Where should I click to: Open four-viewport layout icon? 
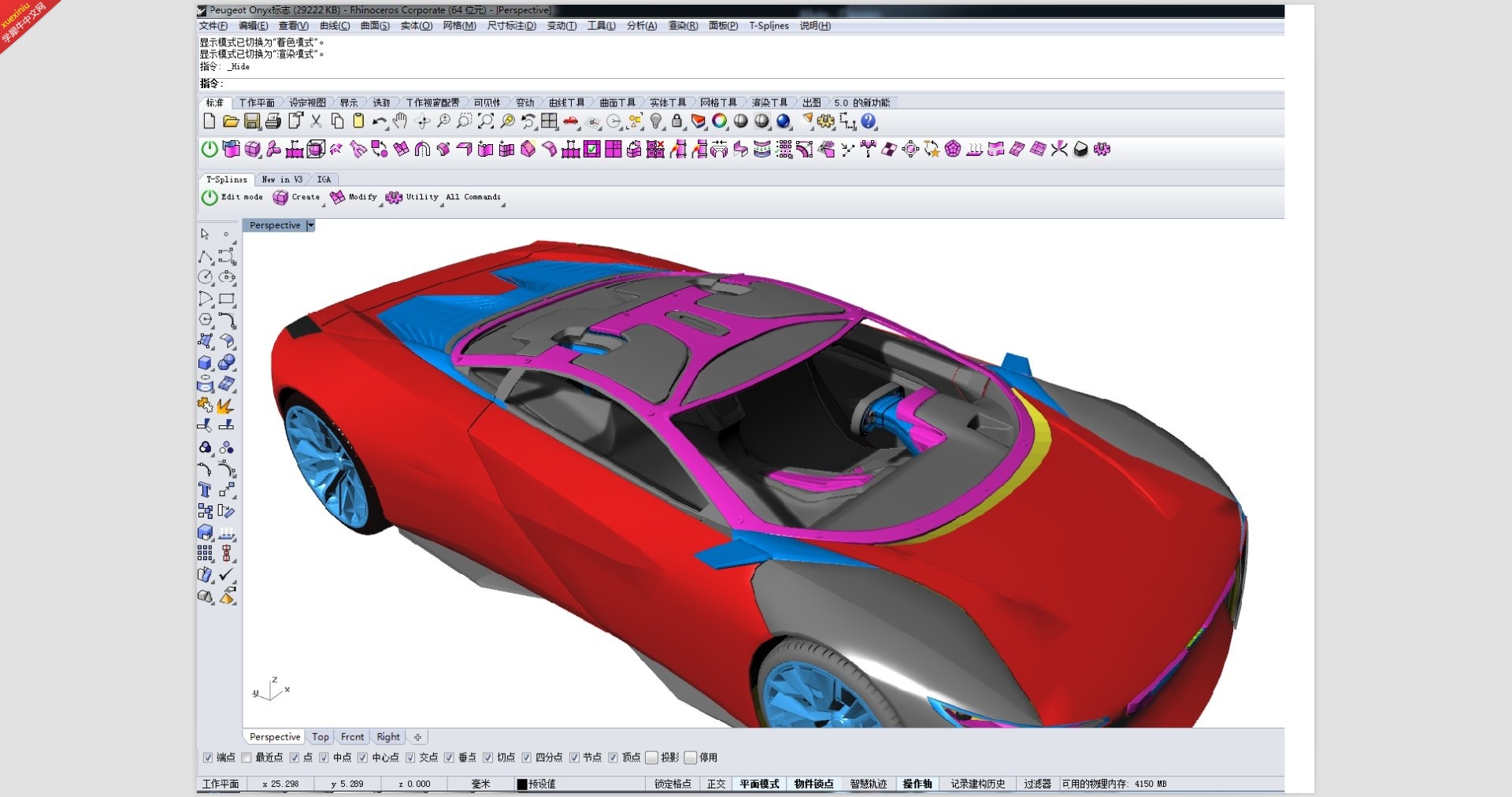(550, 121)
